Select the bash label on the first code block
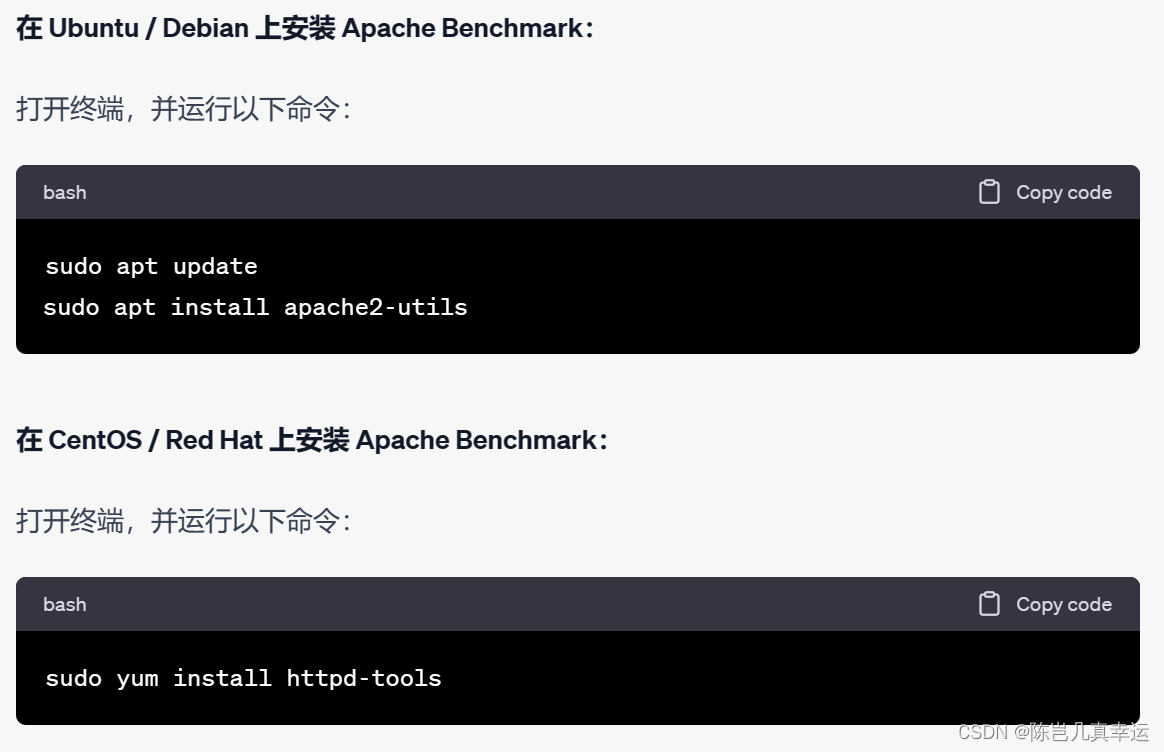 tap(64, 192)
